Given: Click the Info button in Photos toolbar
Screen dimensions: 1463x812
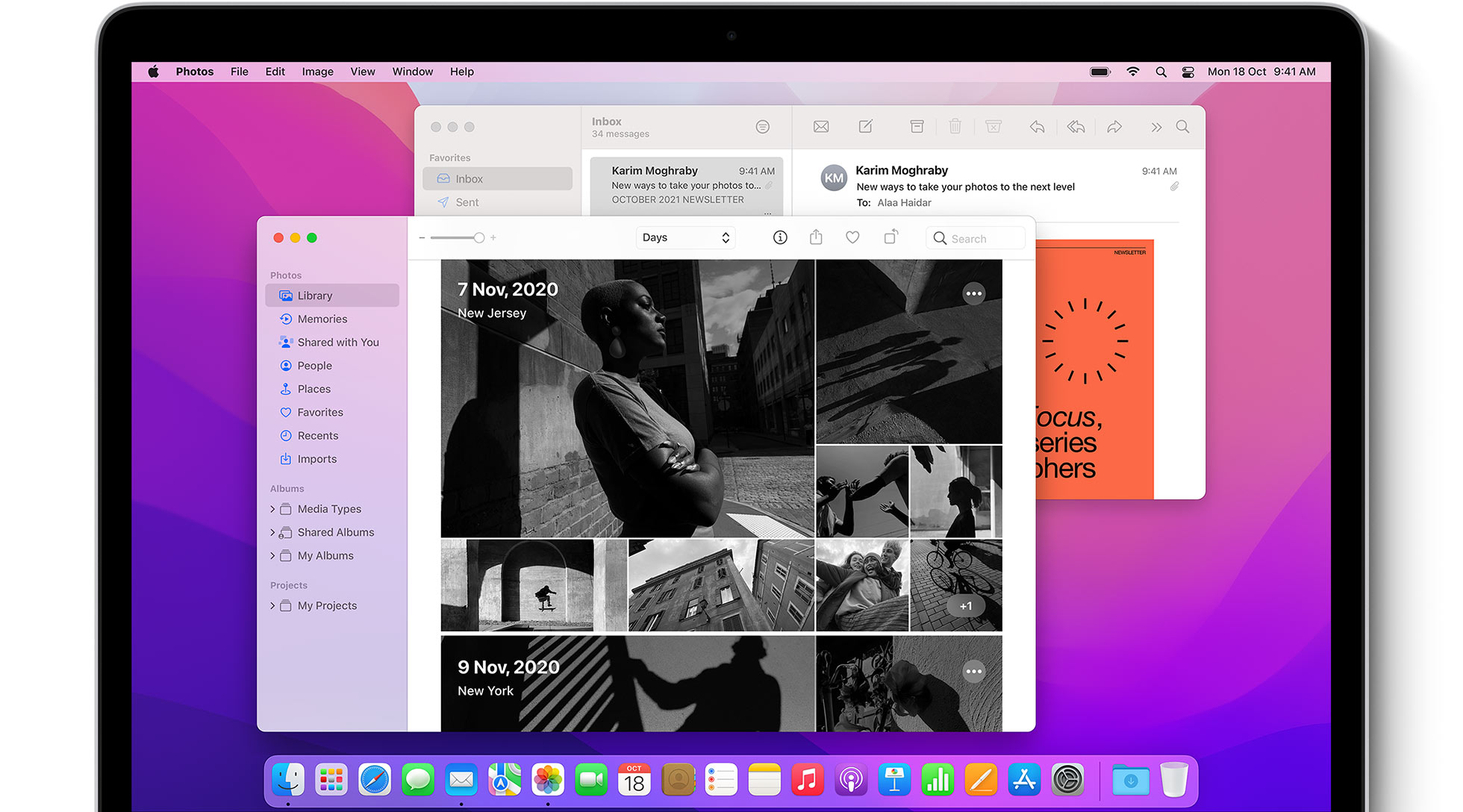Looking at the screenshot, I should click(x=779, y=237).
